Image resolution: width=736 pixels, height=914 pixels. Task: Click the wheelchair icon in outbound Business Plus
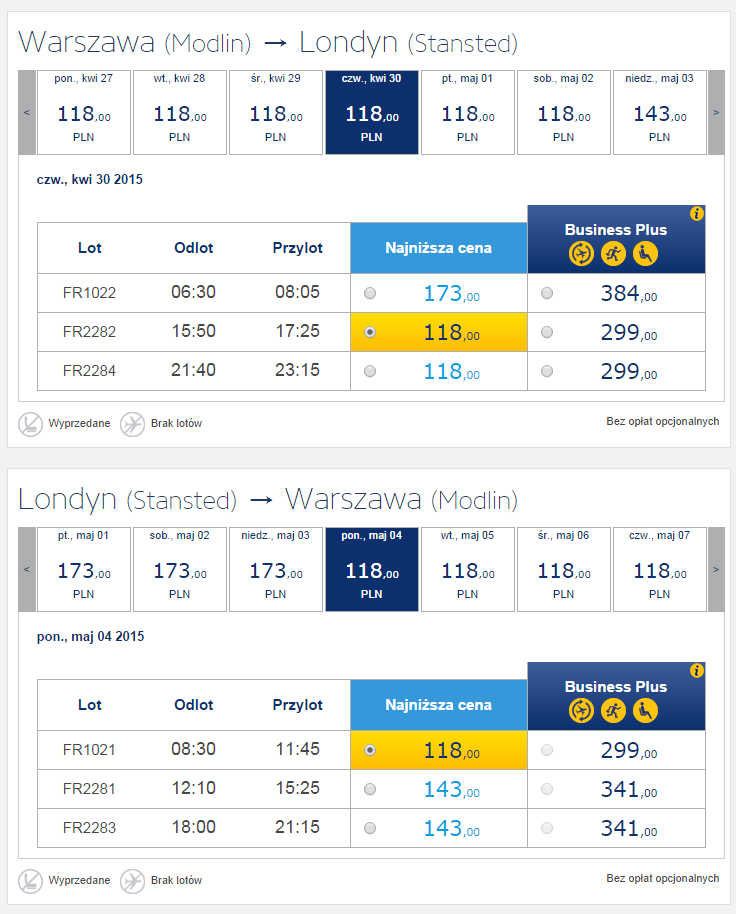(x=645, y=254)
